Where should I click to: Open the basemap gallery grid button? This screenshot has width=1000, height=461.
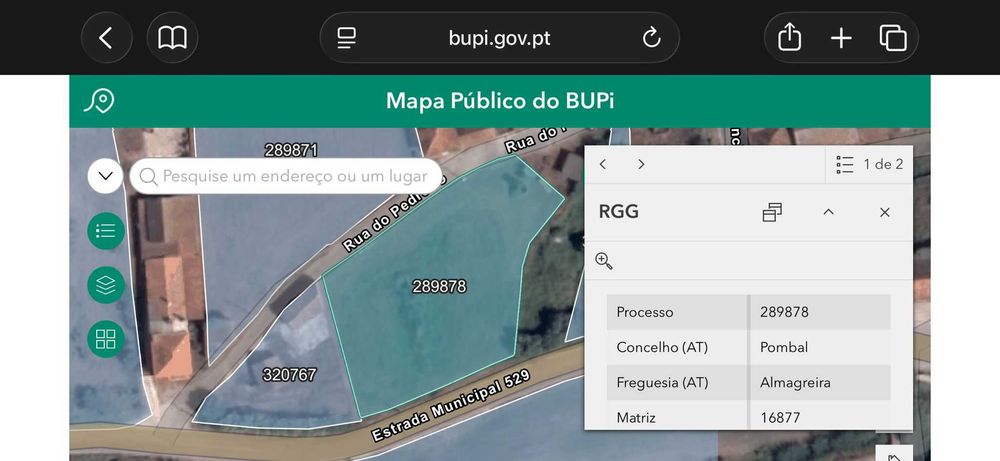106,339
